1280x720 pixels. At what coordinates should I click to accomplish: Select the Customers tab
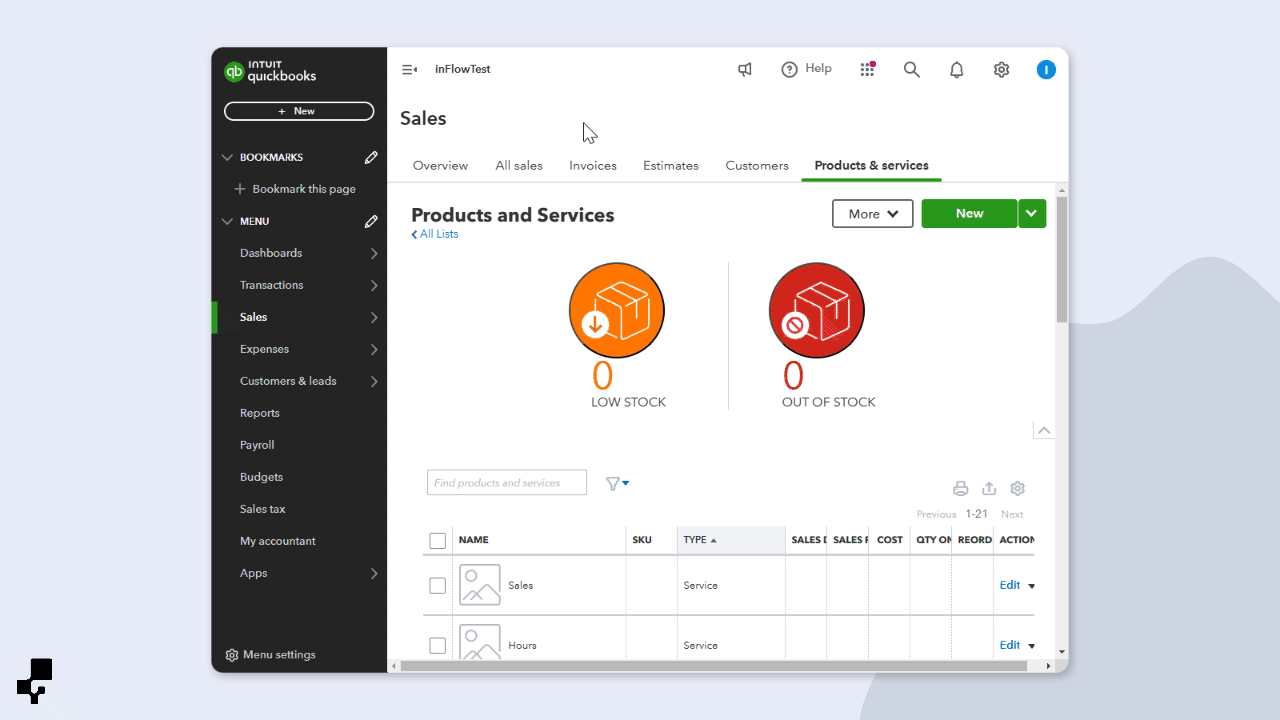point(756,165)
